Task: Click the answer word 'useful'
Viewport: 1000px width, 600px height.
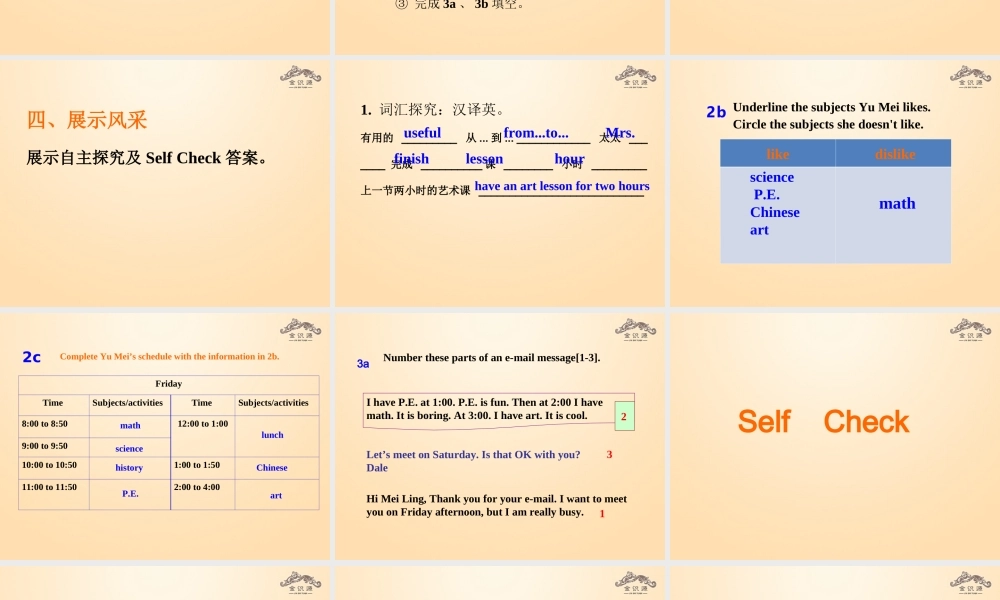Action: tap(422, 133)
